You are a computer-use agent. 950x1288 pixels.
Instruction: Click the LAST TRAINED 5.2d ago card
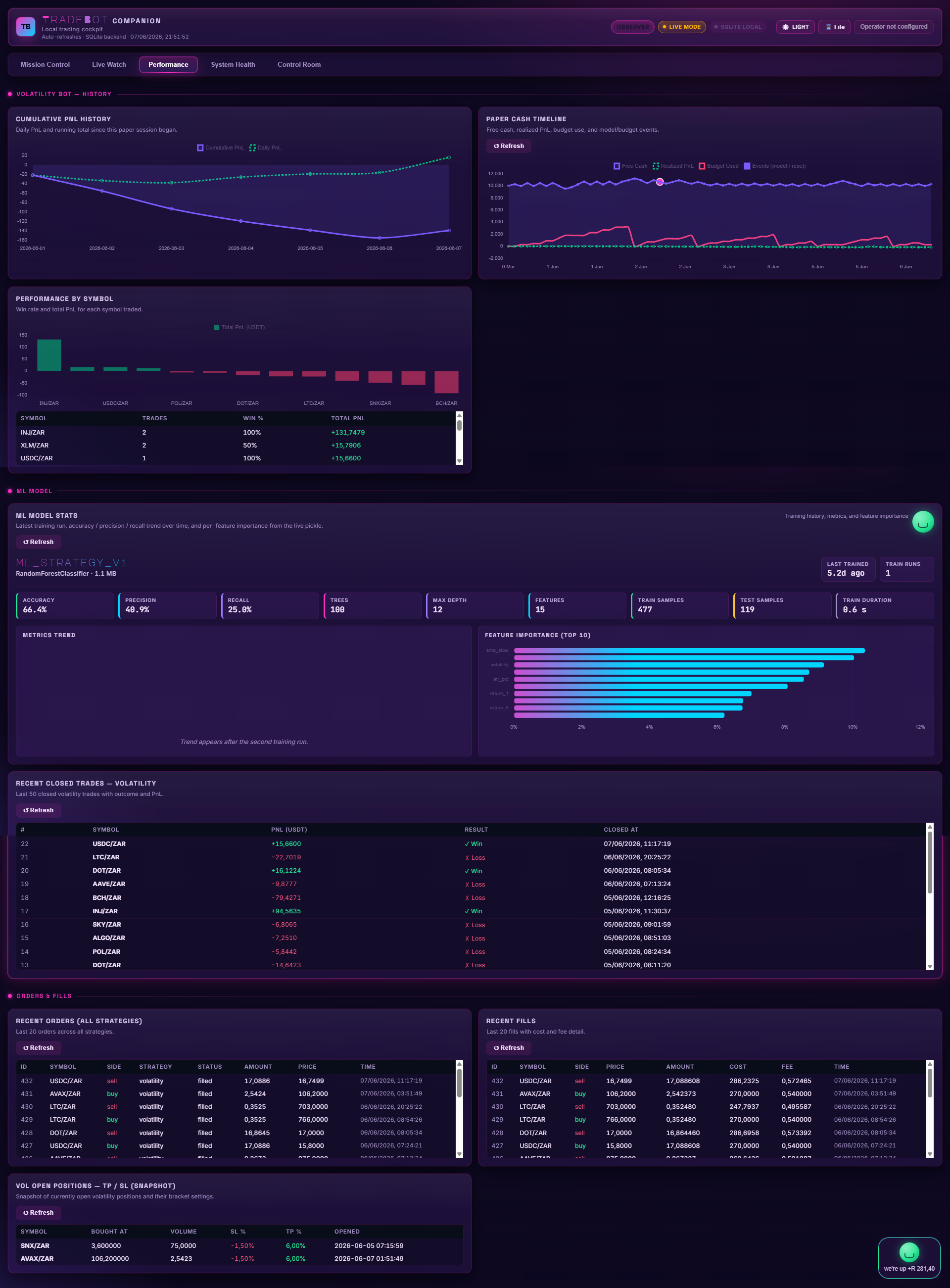(x=848, y=569)
